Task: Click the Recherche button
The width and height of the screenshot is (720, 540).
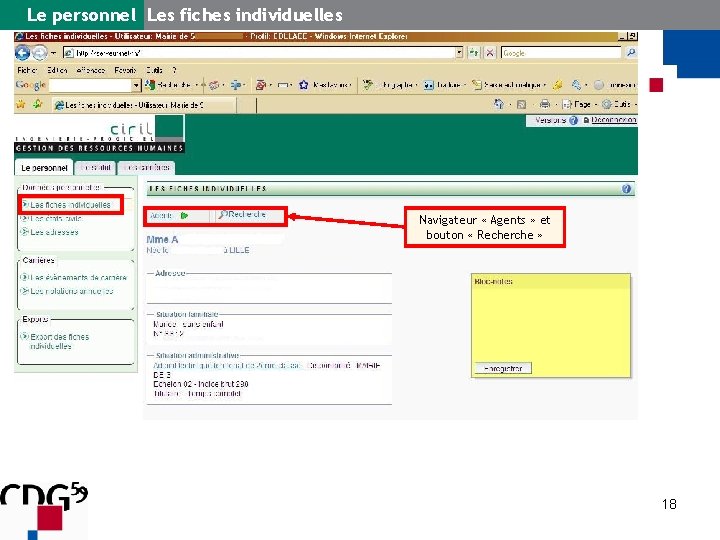Action: (x=242, y=214)
